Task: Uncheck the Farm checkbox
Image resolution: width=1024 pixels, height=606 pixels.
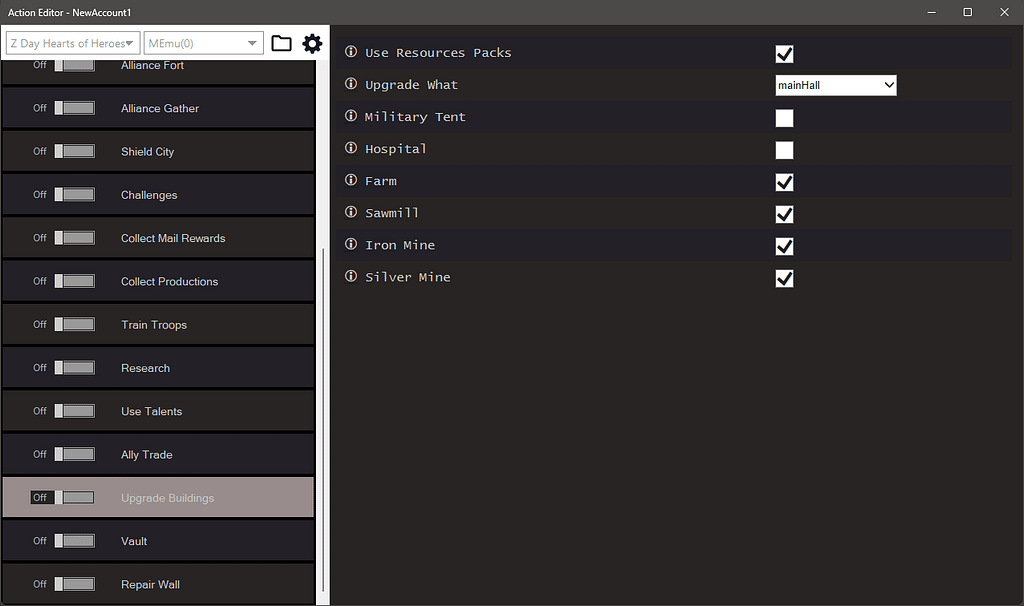Action: [x=784, y=182]
